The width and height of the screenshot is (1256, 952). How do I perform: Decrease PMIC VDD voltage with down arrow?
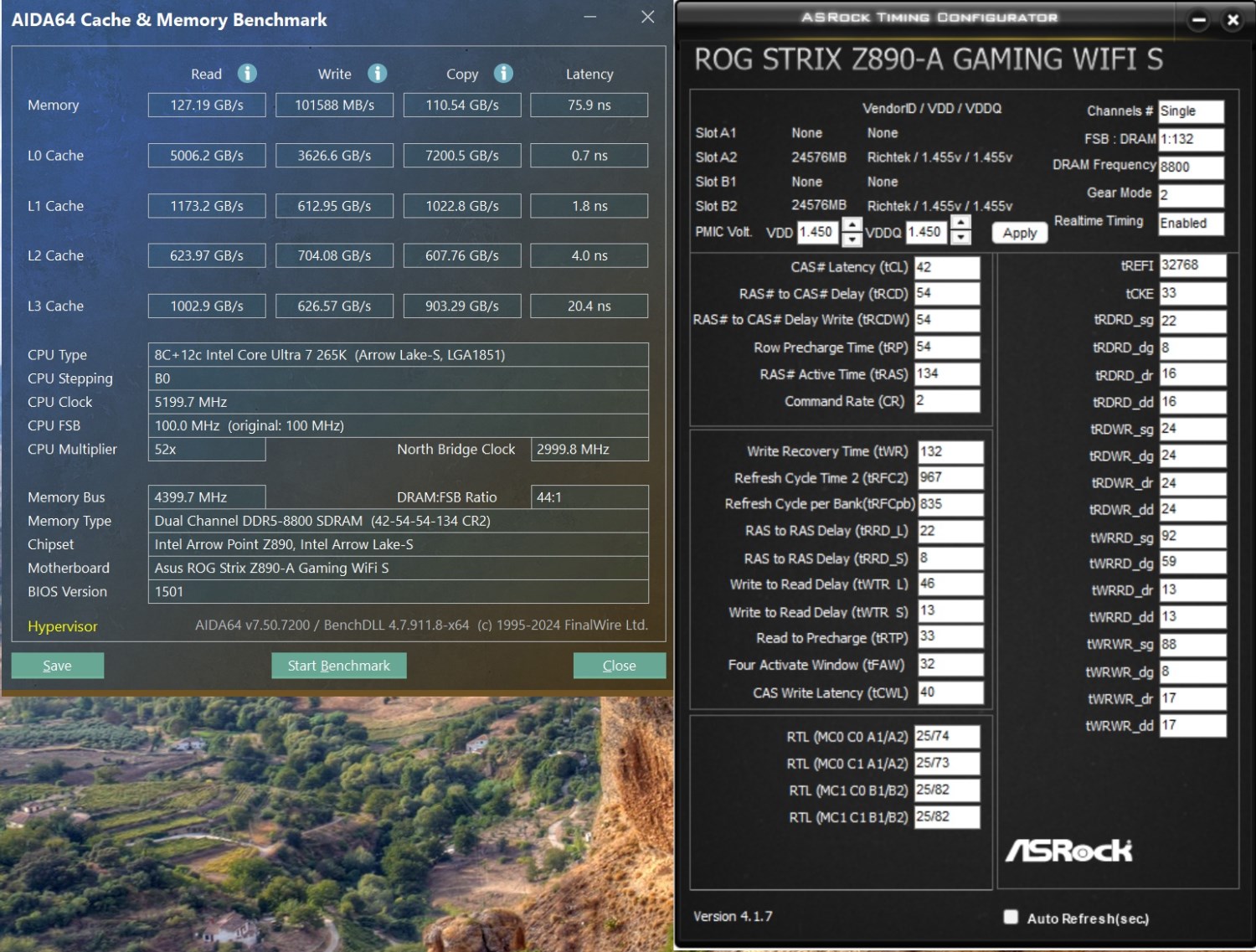852,239
